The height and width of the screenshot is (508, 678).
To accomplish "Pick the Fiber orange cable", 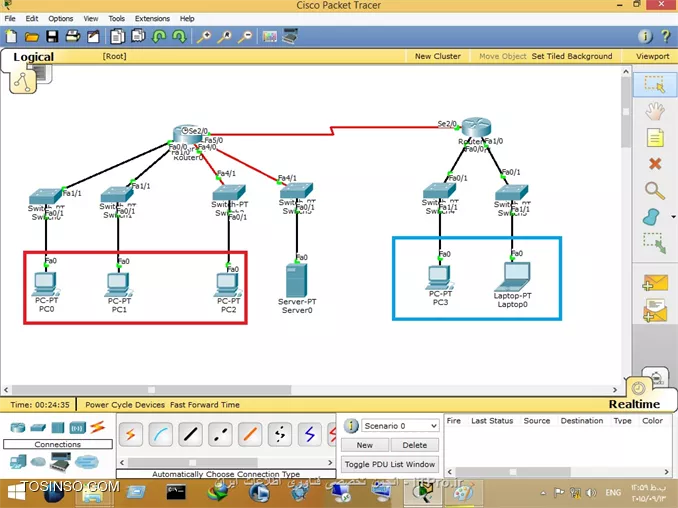I will tap(250, 435).
